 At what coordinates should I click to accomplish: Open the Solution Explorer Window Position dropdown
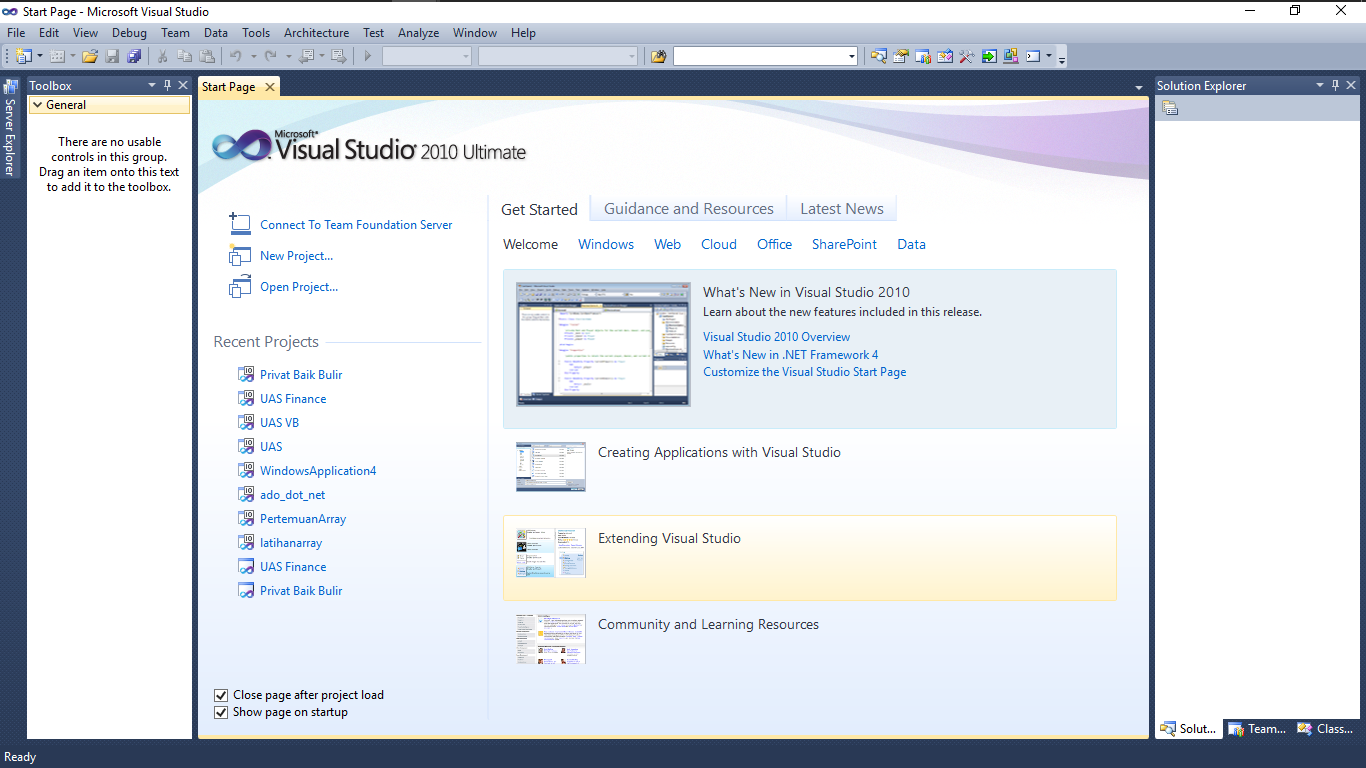1320,86
